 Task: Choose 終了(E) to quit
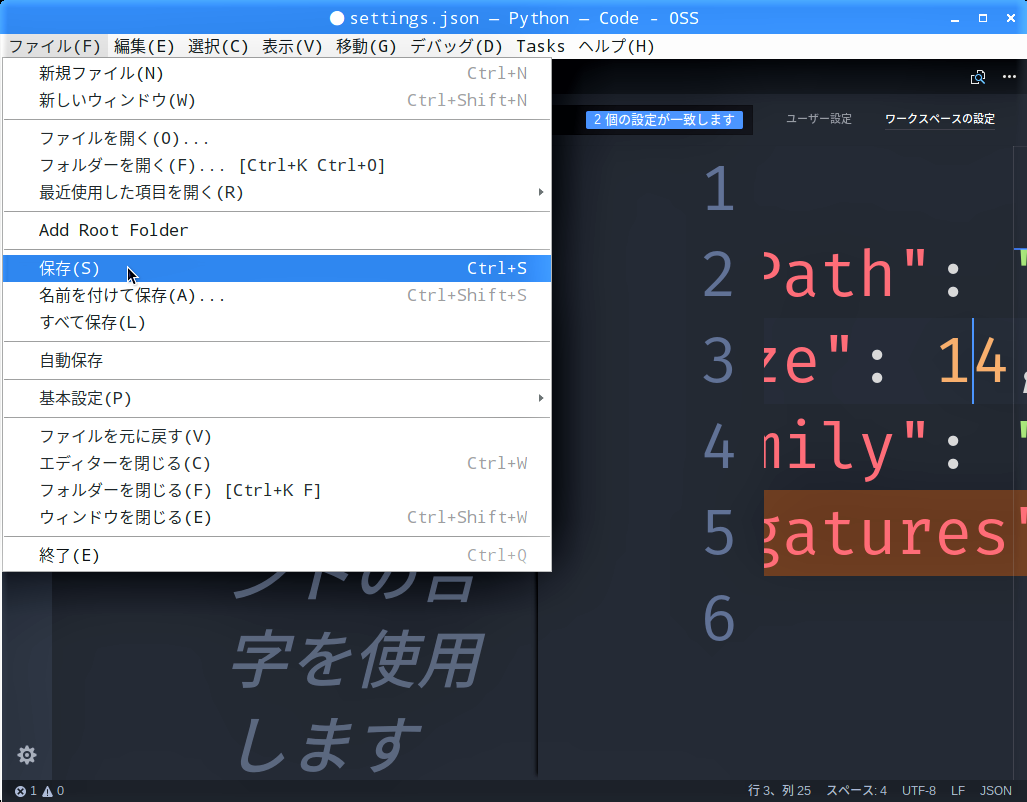[277, 556]
